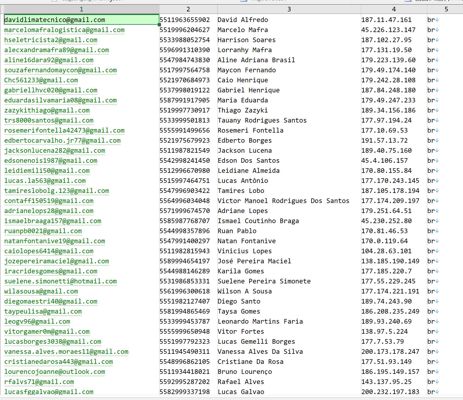Select IP address 187.11.47.161
The width and height of the screenshot is (463, 400).
(x=386, y=20)
